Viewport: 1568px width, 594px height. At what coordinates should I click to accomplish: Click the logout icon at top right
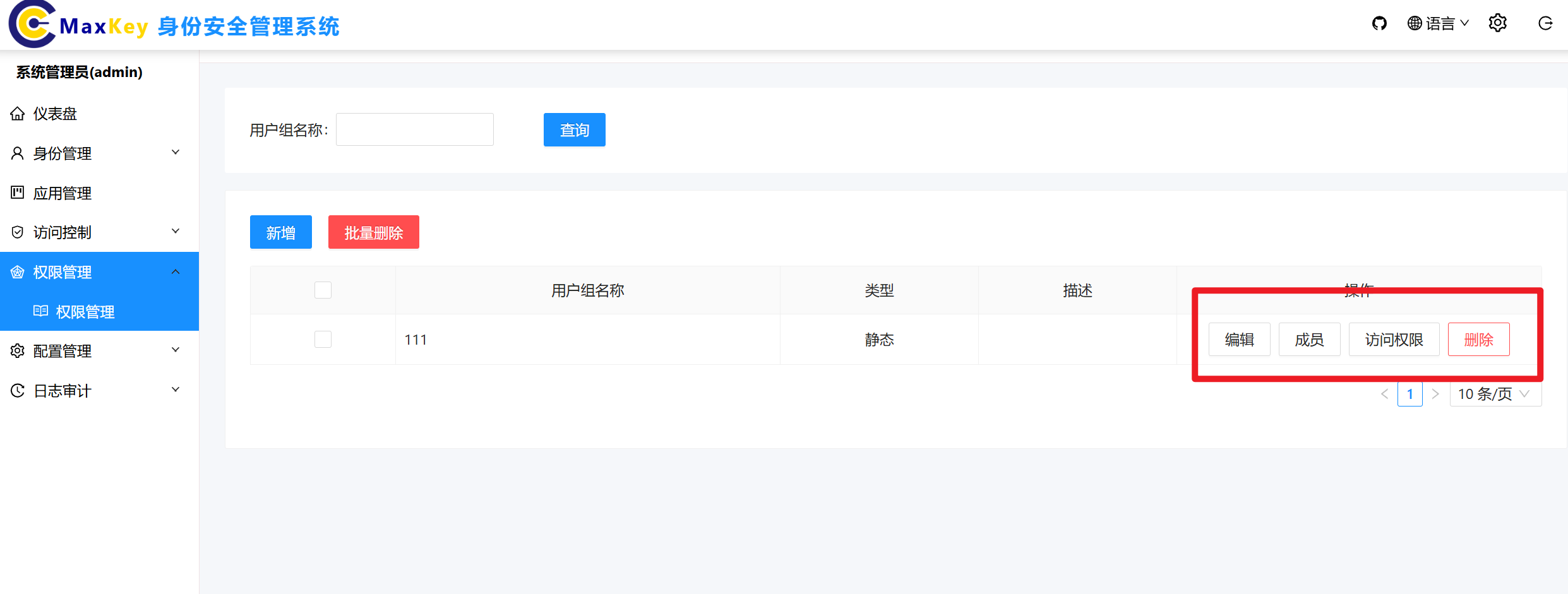[1545, 23]
